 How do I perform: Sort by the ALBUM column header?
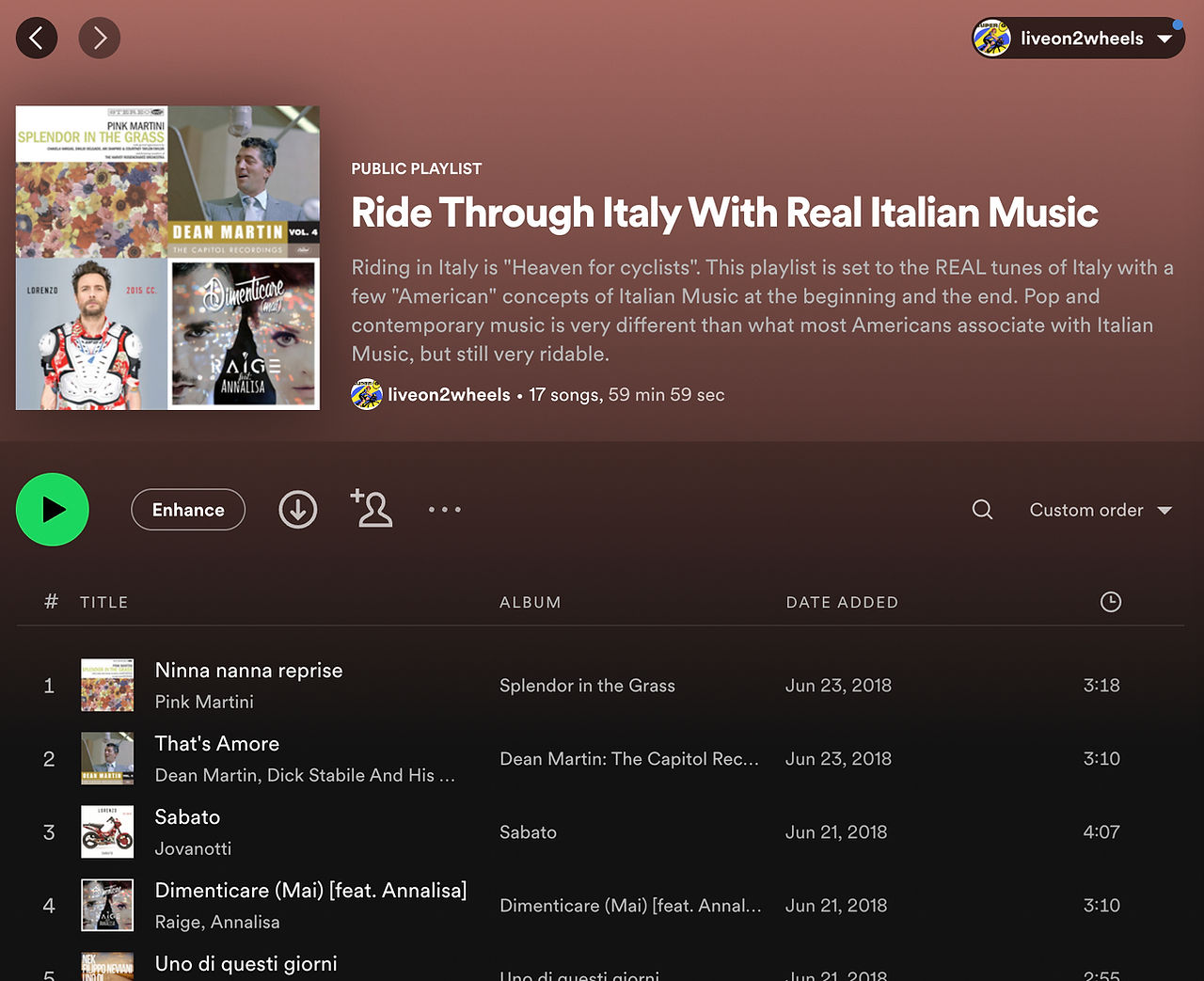tap(531, 602)
